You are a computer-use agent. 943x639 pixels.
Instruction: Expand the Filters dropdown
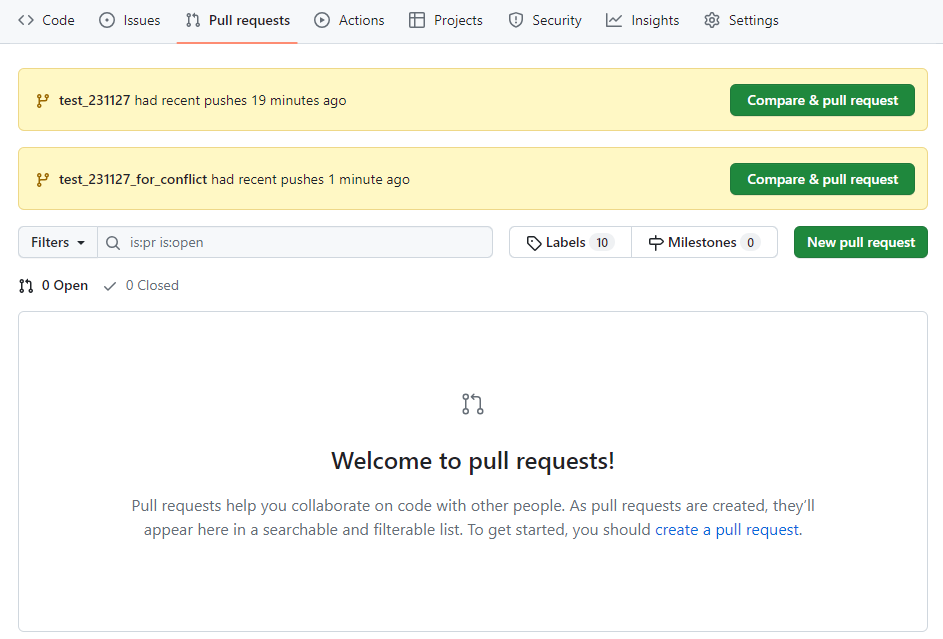coord(58,242)
